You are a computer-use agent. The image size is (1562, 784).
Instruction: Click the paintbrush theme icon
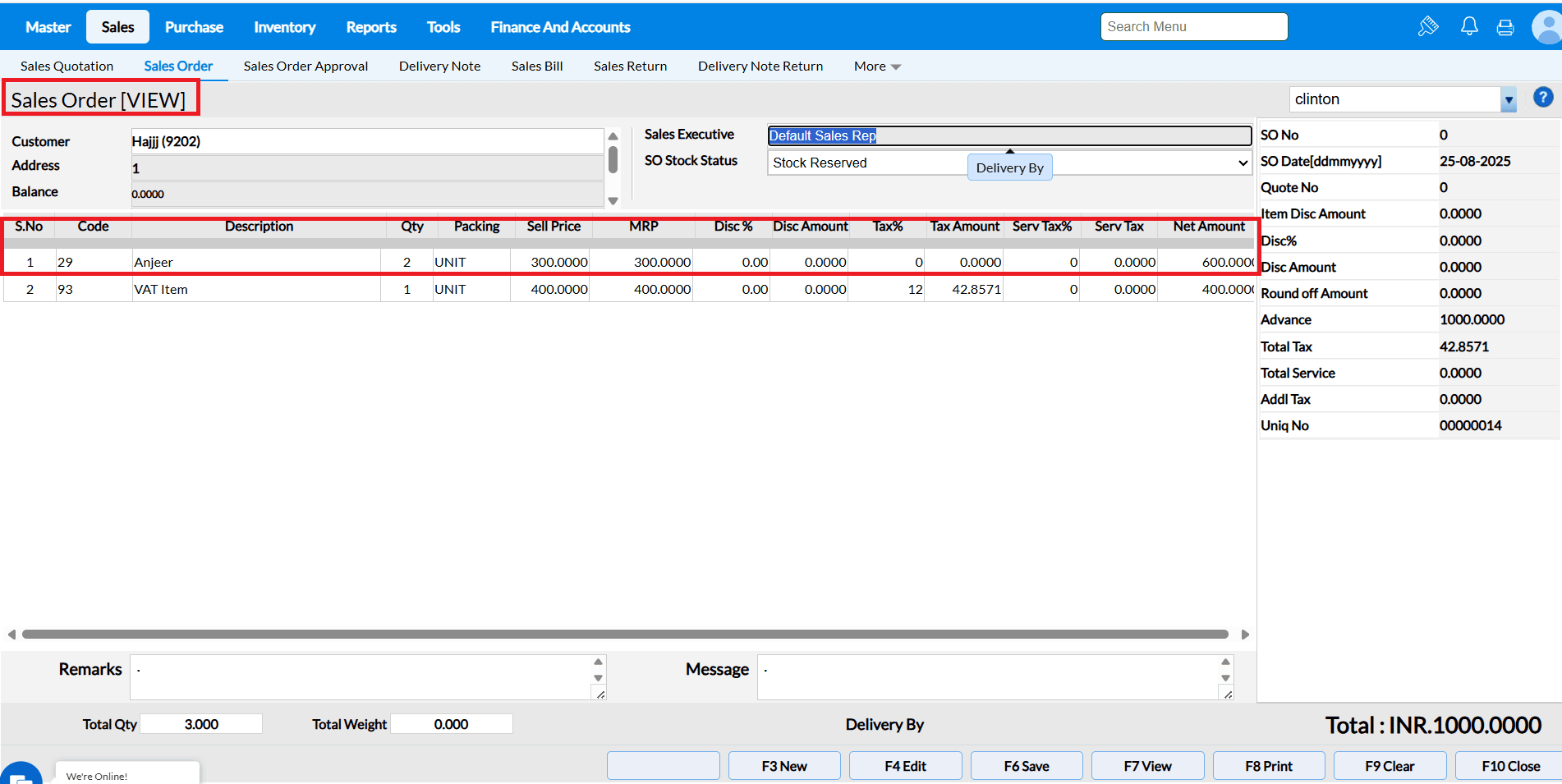(x=1428, y=26)
